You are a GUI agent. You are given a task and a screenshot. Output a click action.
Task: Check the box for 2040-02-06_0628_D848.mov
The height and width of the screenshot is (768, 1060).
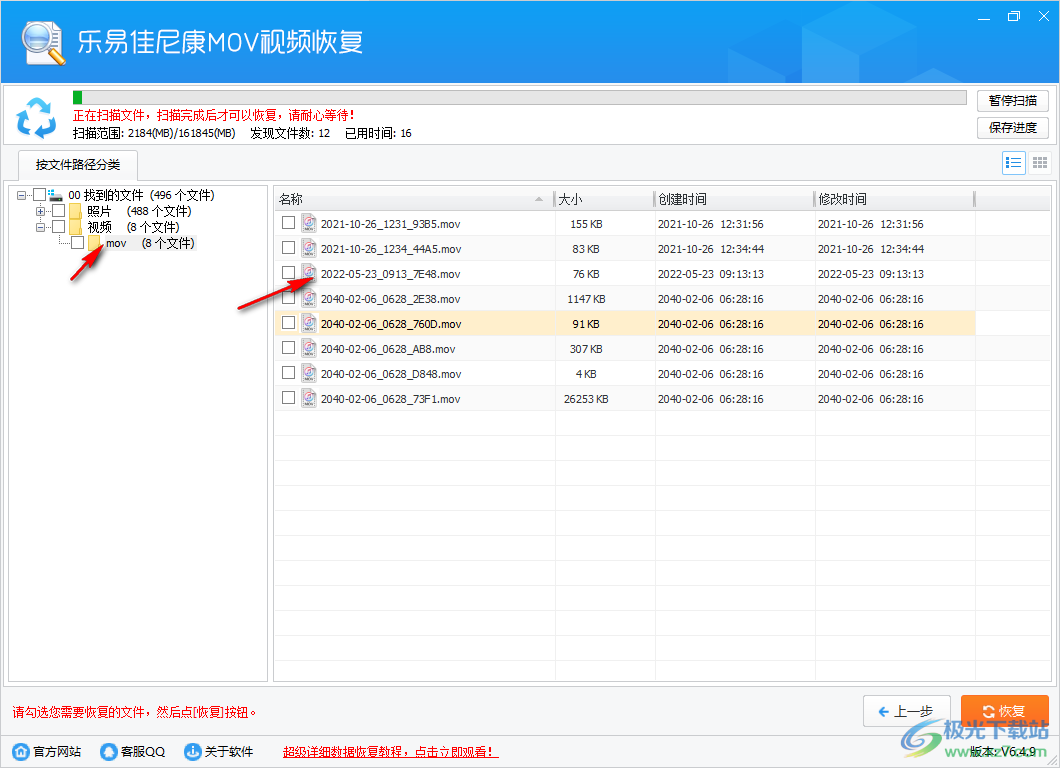(x=289, y=373)
